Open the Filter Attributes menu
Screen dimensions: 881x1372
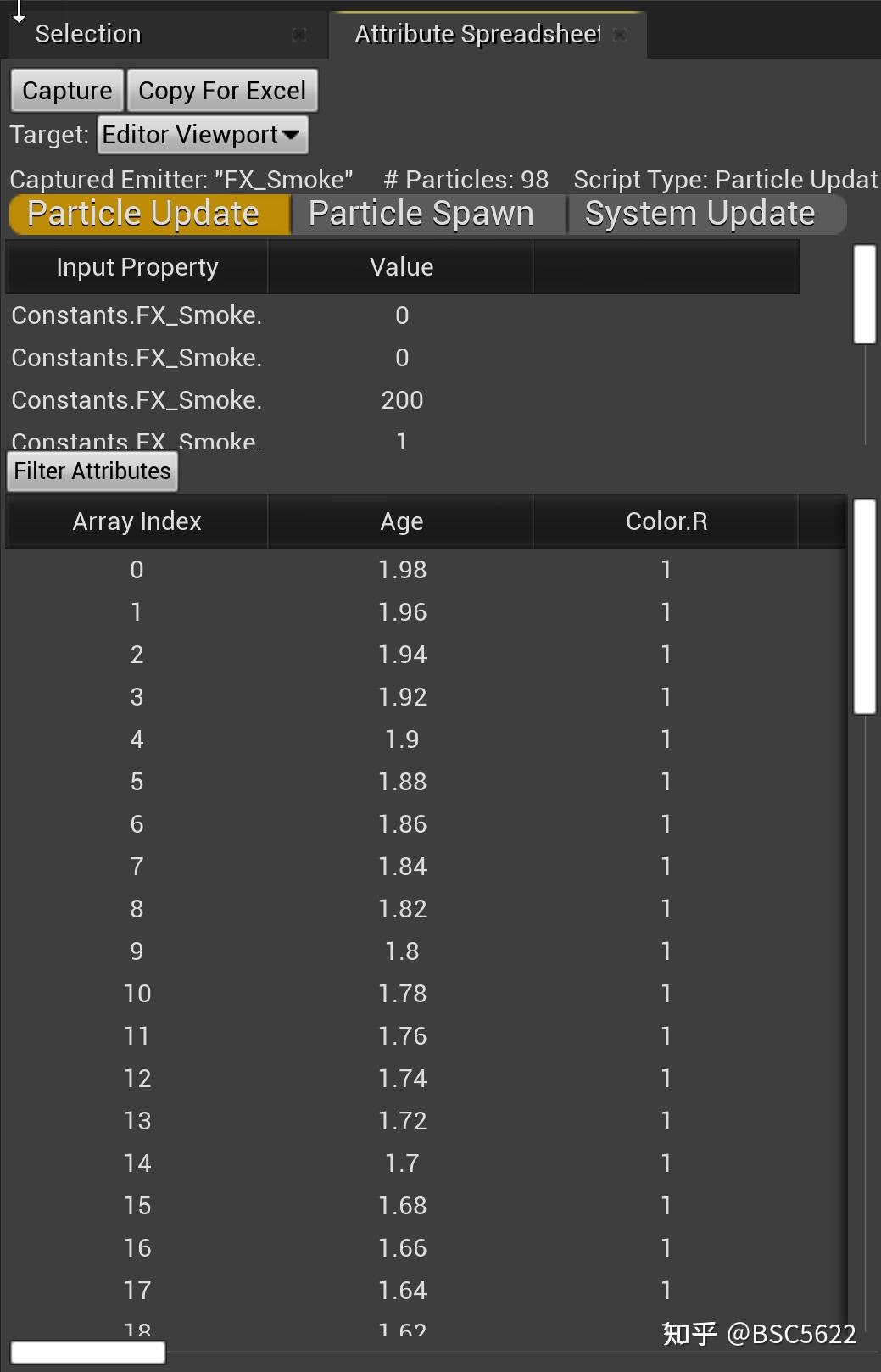[92, 471]
